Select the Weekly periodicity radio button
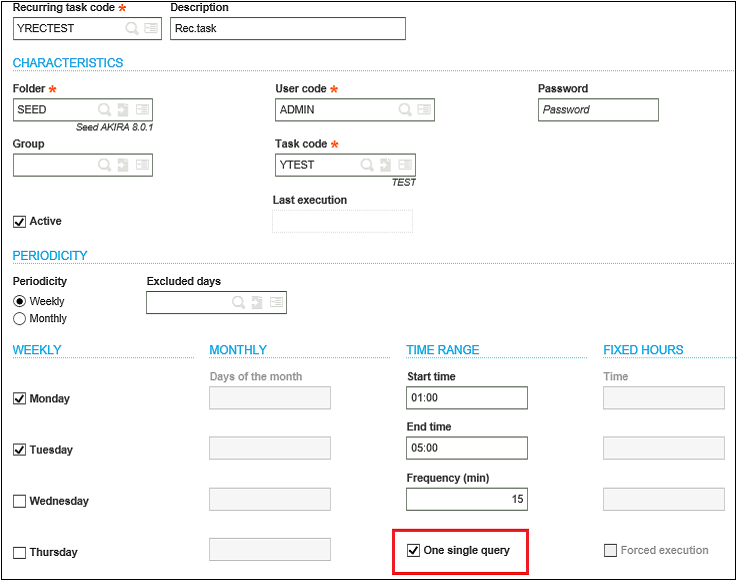This screenshot has width=738, height=581. [x=19, y=301]
